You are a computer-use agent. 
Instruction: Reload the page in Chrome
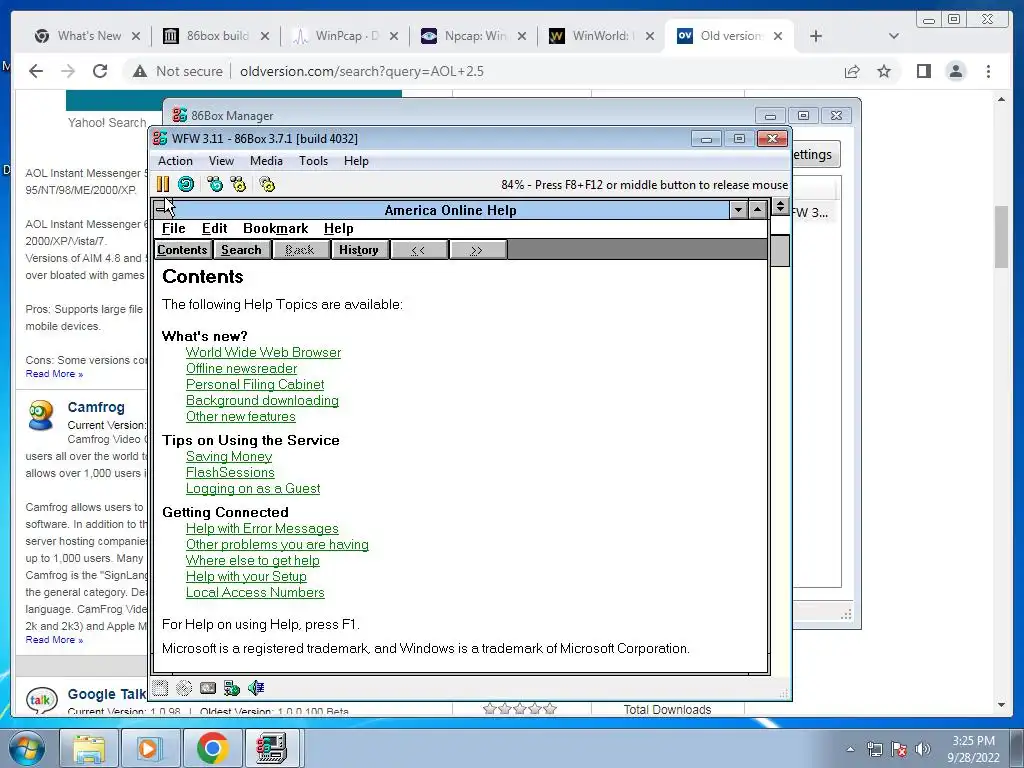point(100,71)
